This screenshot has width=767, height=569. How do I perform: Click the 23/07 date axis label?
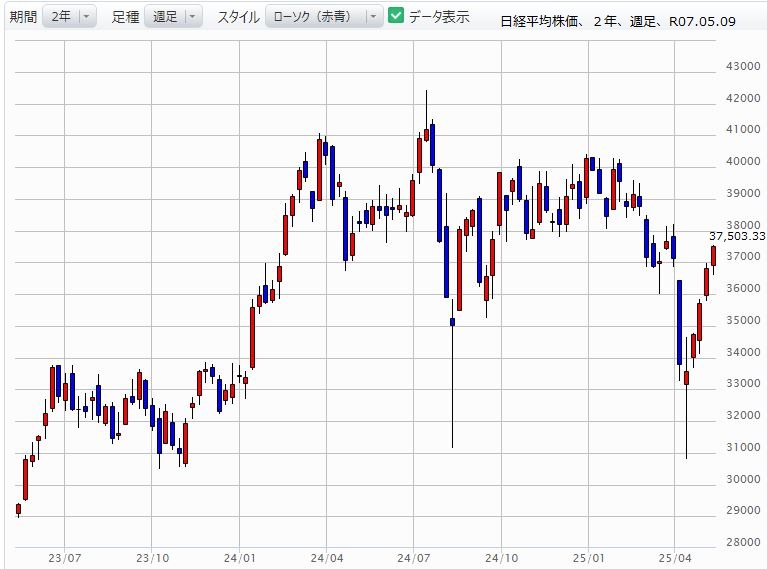point(65,558)
